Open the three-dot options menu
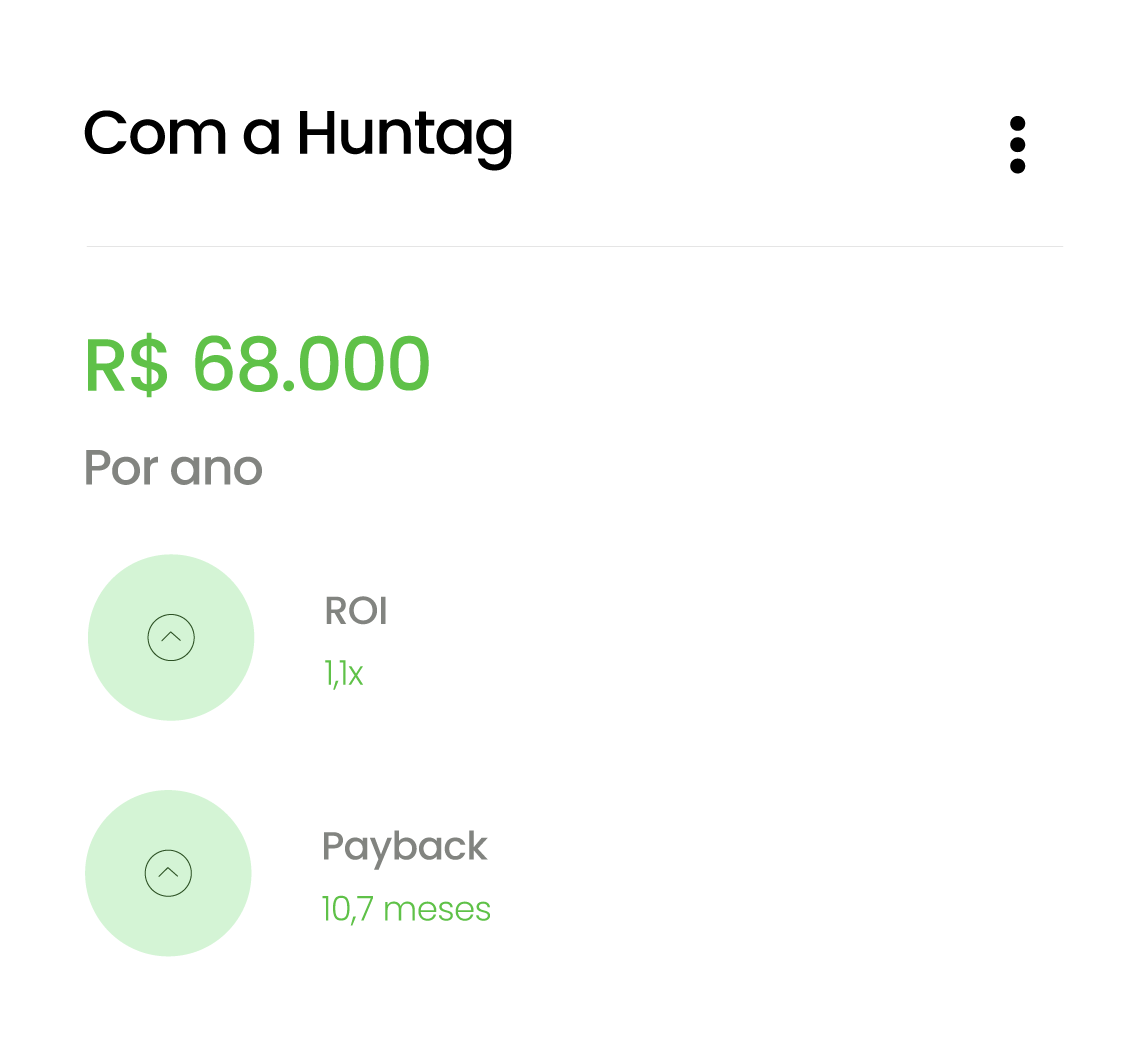This screenshot has height=1043, width=1148. coord(1017,145)
